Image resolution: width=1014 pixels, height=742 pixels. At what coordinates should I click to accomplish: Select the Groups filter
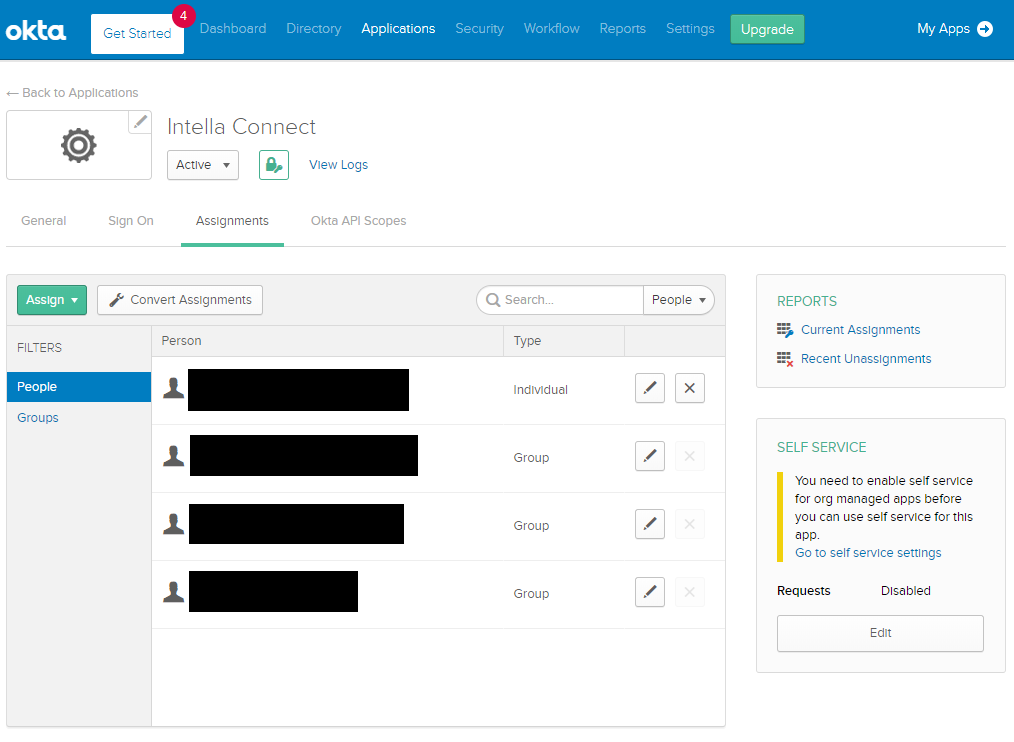point(37,417)
